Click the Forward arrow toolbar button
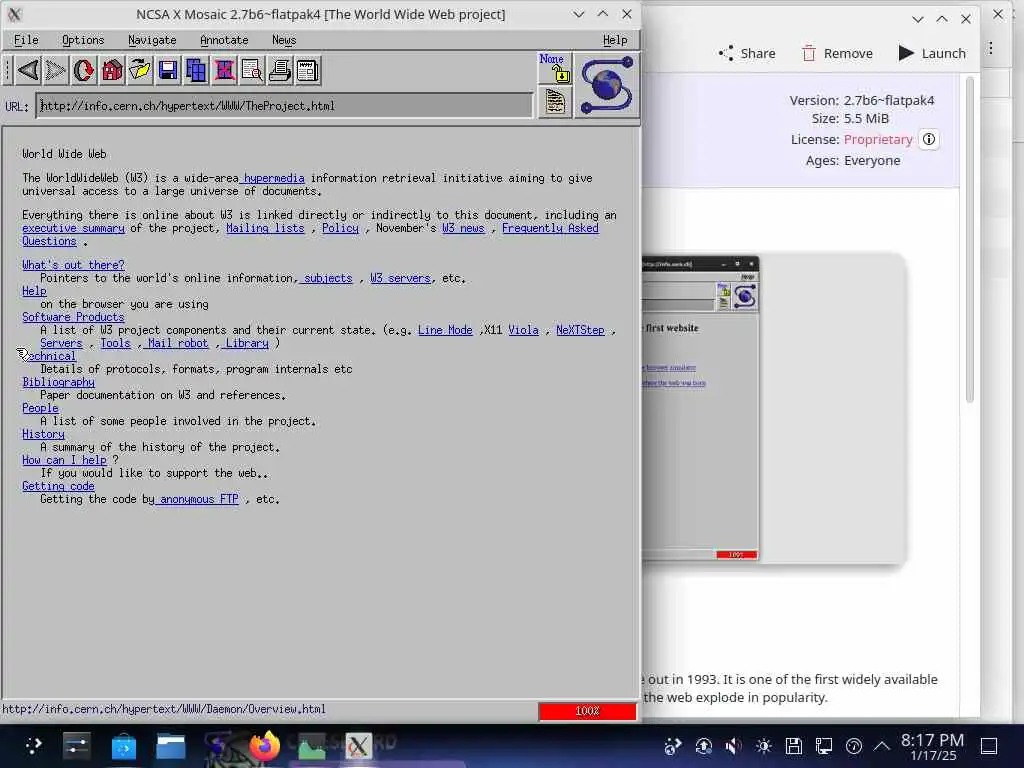Image resolution: width=1024 pixels, height=768 pixels. 56,70
